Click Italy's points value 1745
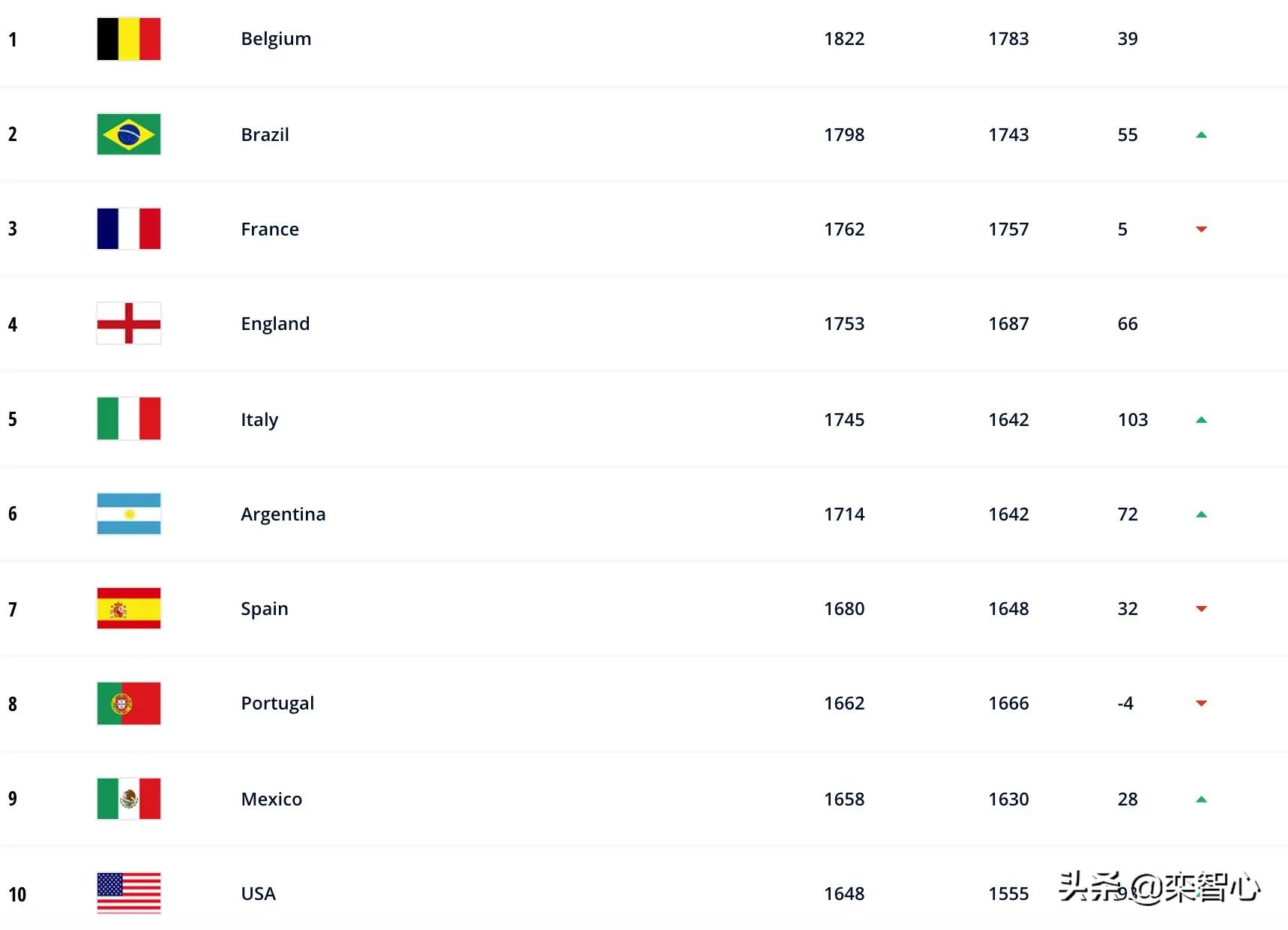Screen dimensions: 1288x930 click(844, 418)
